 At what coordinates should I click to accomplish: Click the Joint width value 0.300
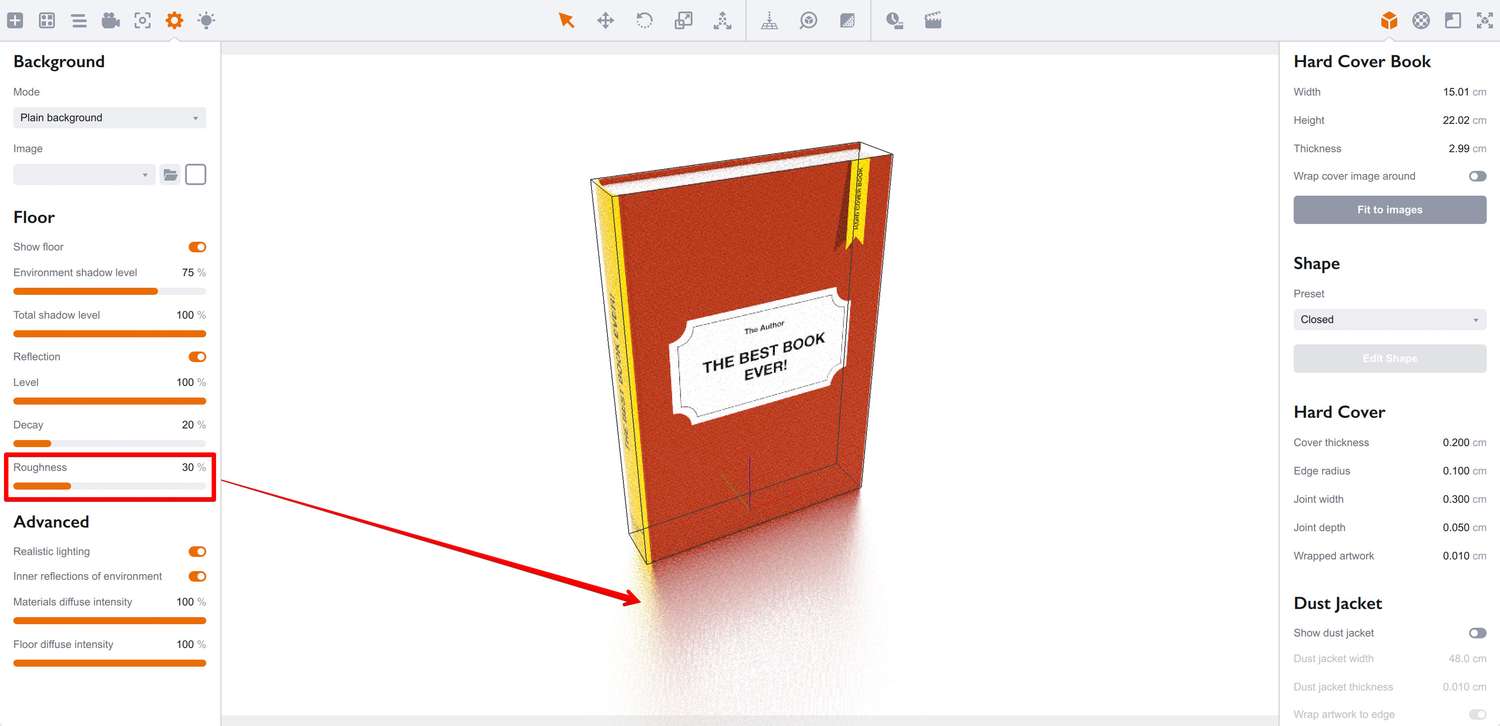click(x=1456, y=499)
